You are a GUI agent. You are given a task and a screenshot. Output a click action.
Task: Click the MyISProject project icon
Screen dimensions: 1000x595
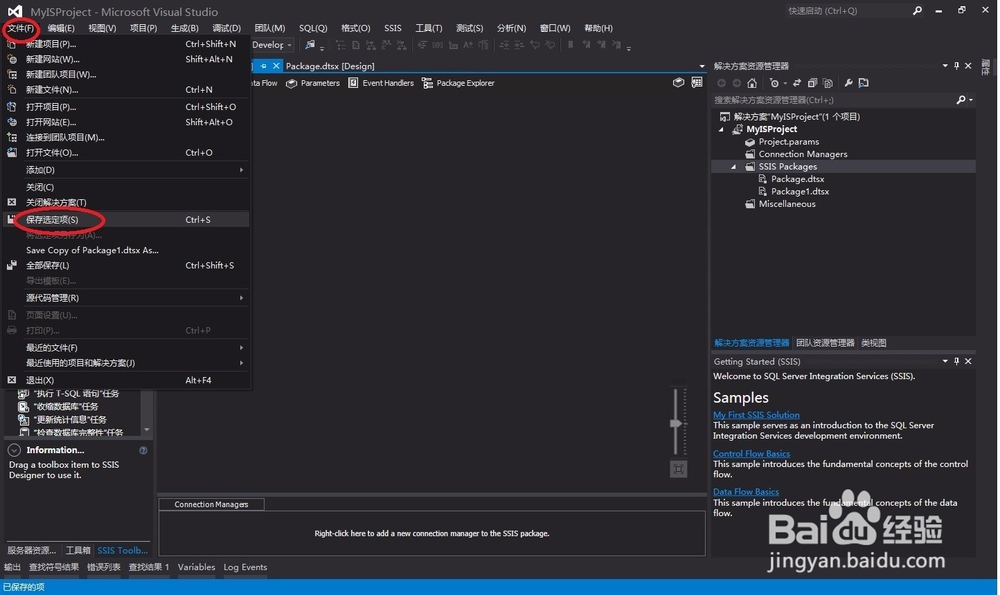(x=737, y=129)
